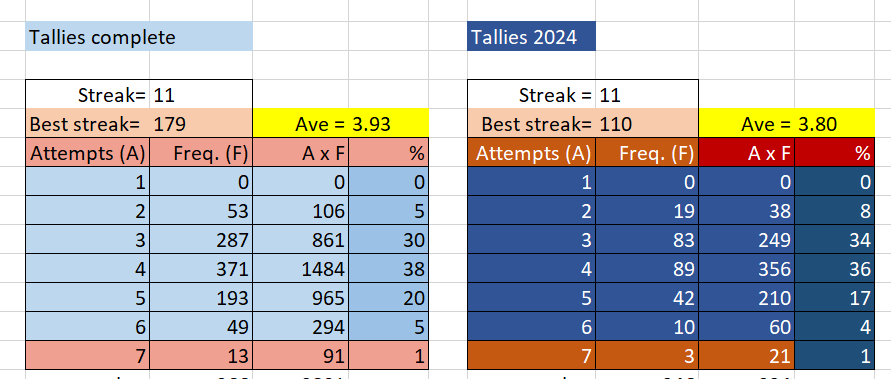
Task: Click the left table 'Freq. (F)' header
Action: [201, 152]
